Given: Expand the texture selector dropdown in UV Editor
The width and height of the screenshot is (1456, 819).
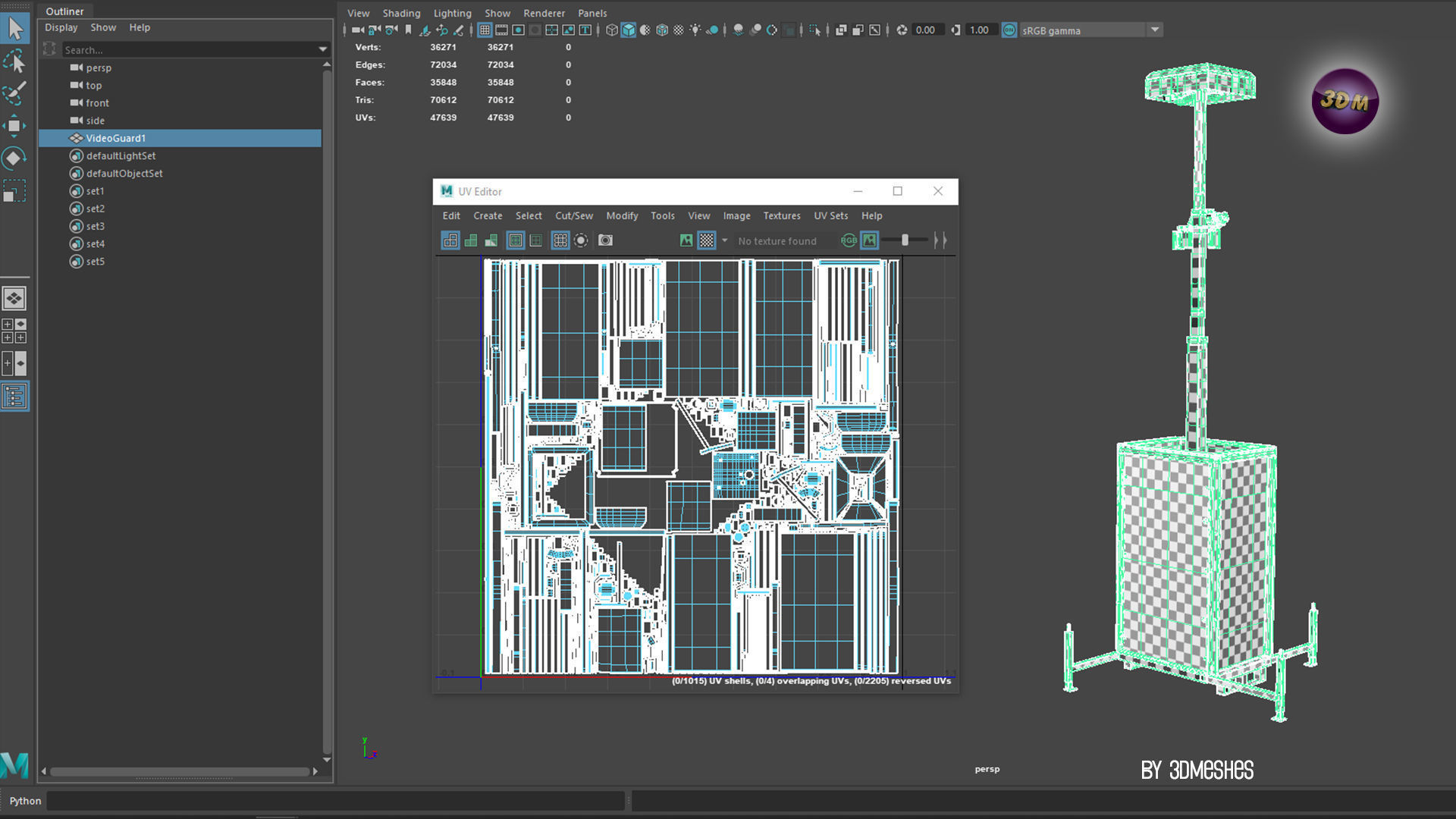Looking at the screenshot, I should tap(724, 240).
